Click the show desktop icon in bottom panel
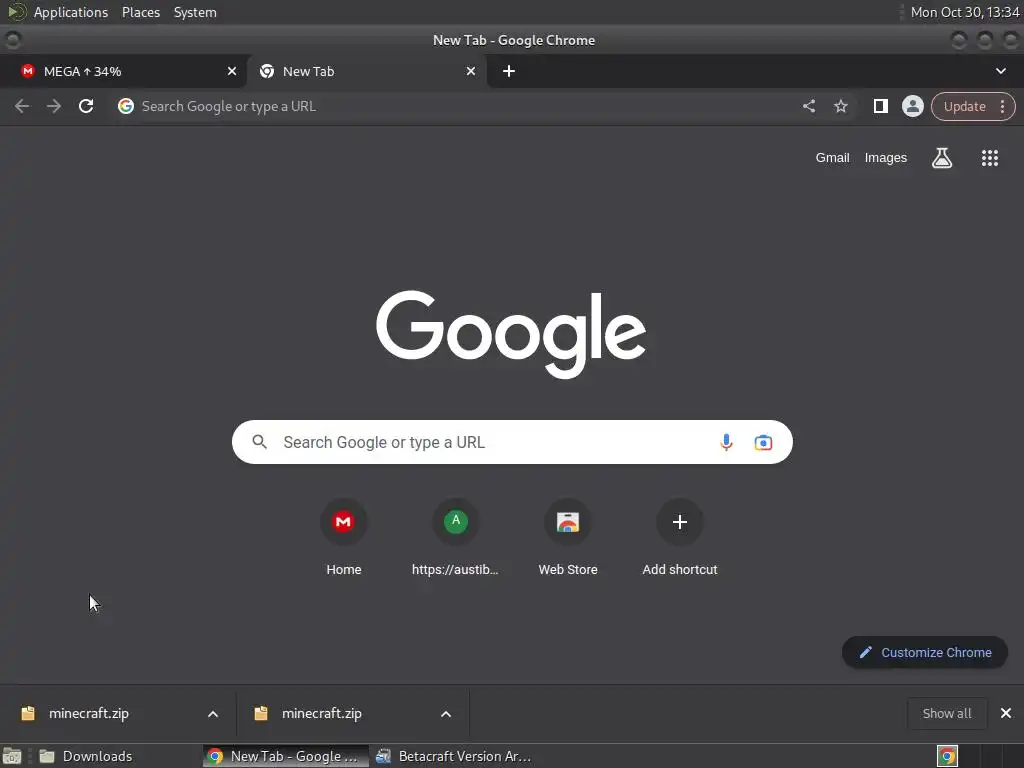Viewport: 1024px width, 768px height. coord(12,756)
